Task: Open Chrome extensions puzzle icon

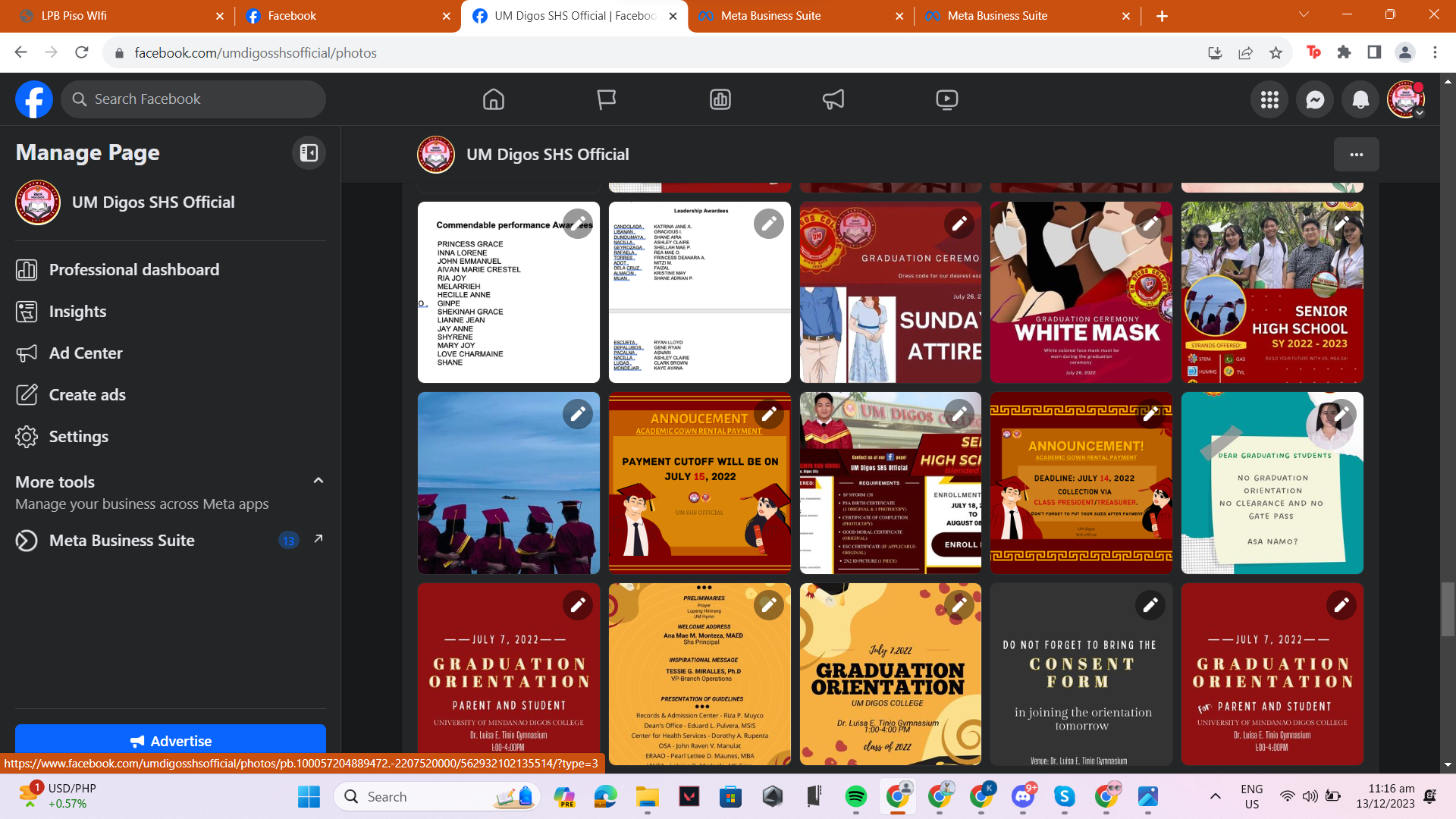Action: pyautogui.click(x=1345, y=52)
